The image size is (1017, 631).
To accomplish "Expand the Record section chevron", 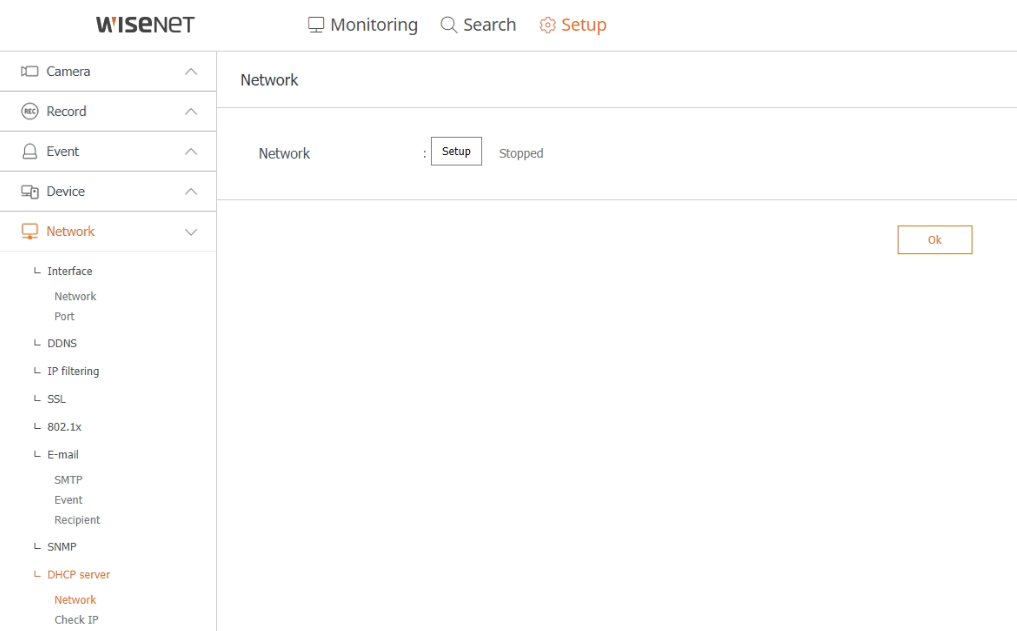I will point(191,112).
